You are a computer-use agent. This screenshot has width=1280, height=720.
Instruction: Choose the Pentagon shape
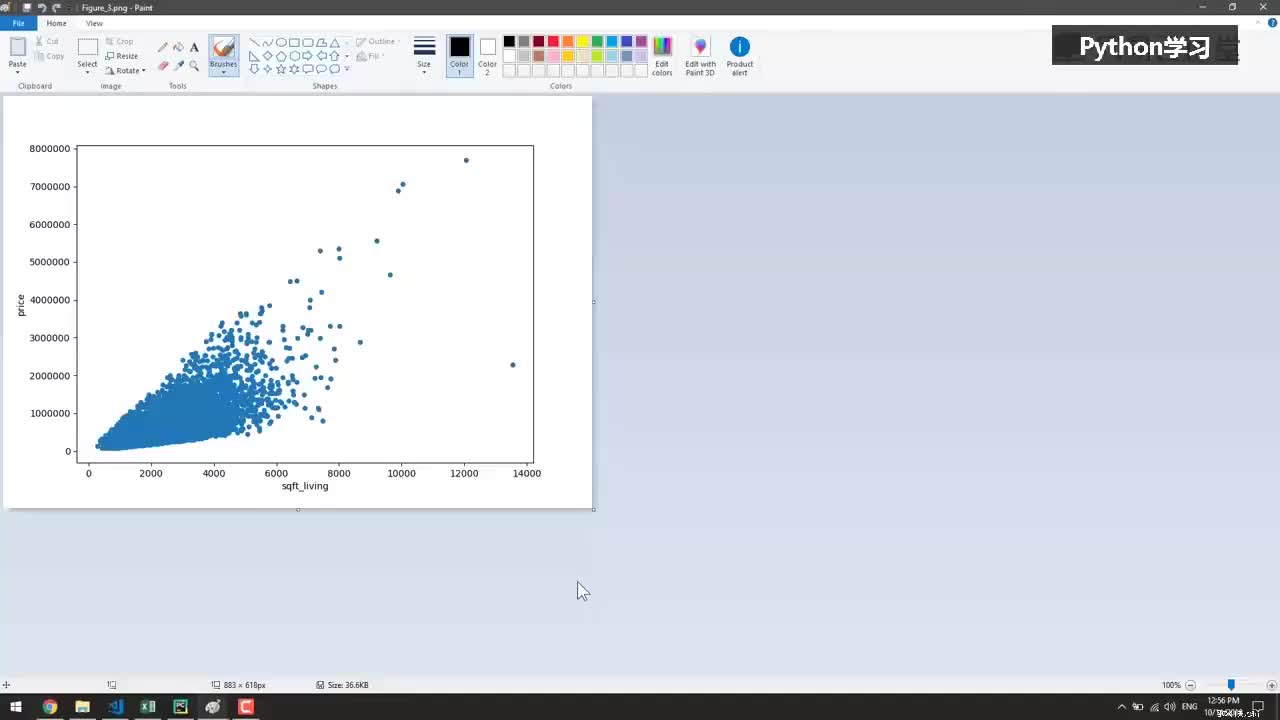(281, 56)
